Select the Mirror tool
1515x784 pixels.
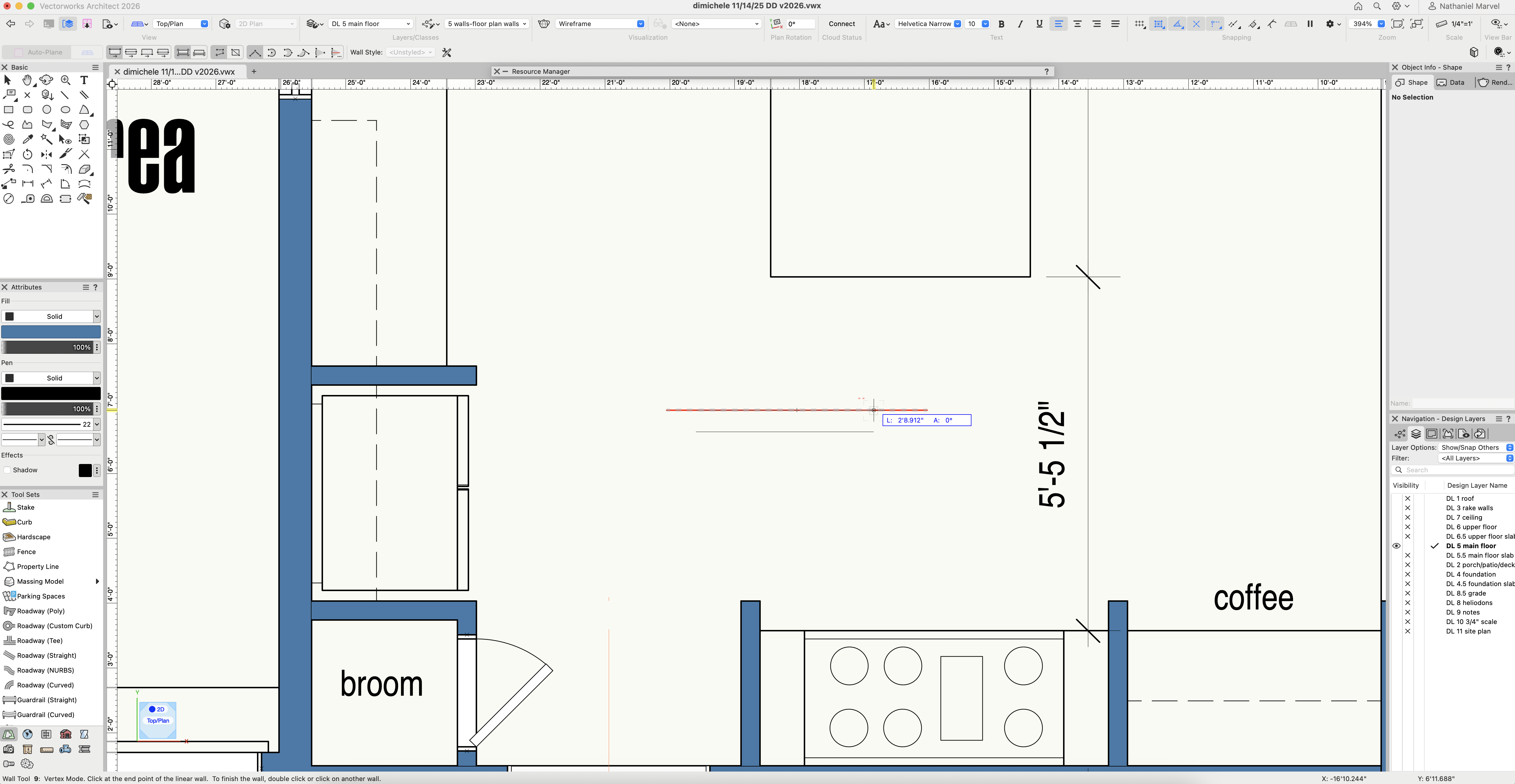pyautogui.click(x=47, y=154)
